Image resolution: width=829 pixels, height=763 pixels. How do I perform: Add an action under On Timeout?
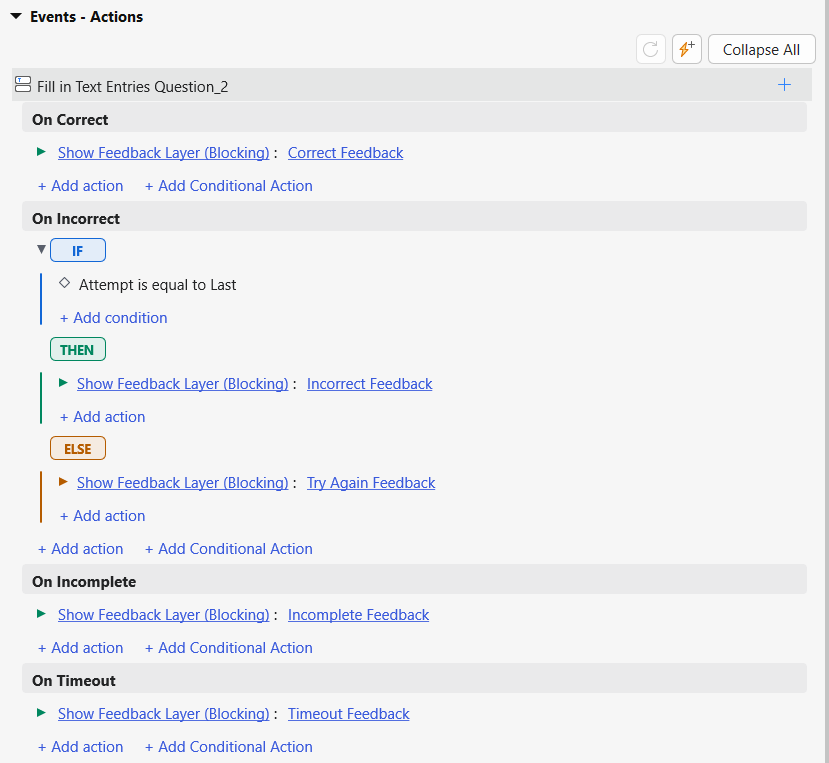80,747
